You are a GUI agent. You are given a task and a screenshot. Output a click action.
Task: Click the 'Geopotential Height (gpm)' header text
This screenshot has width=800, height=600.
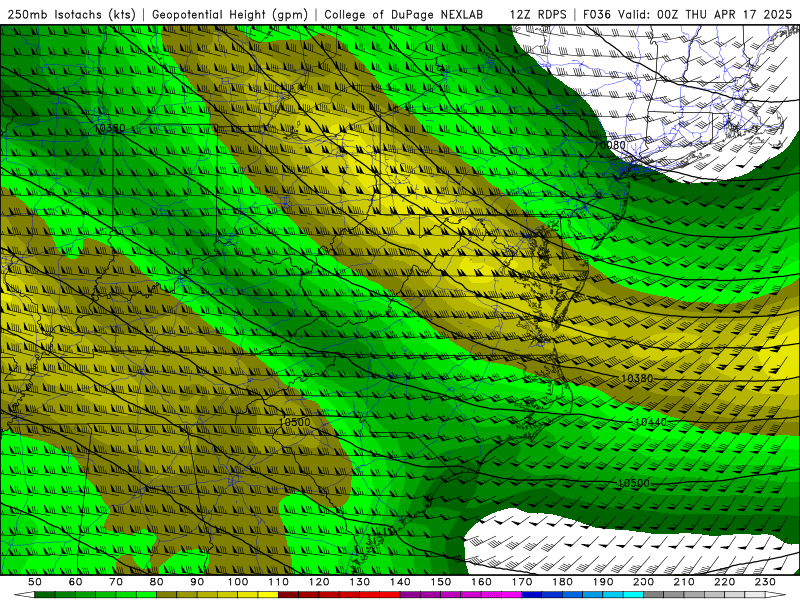tap(230, 14)
